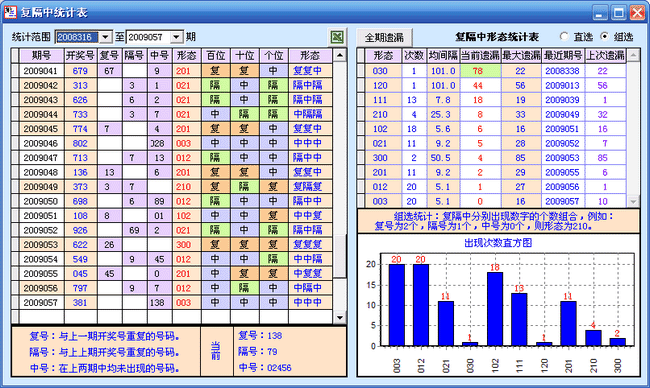Minimize the window
The height and width of the screenshot is (388, 650).
pos(600,12)
